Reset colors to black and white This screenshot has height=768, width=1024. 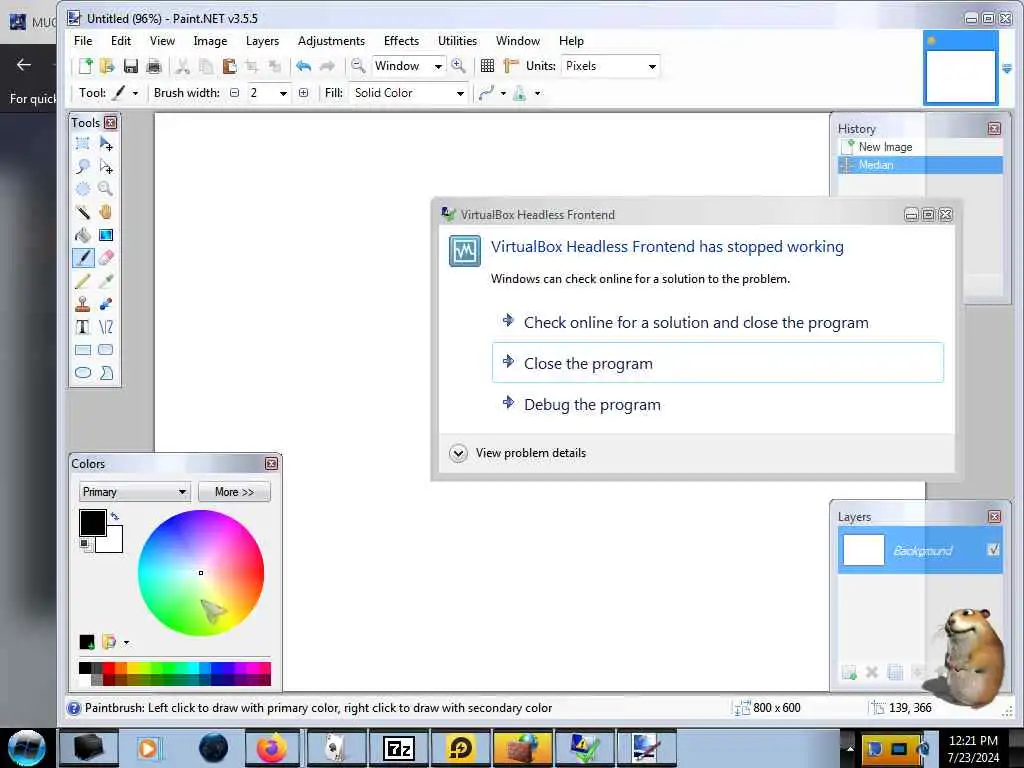point(86,545)
